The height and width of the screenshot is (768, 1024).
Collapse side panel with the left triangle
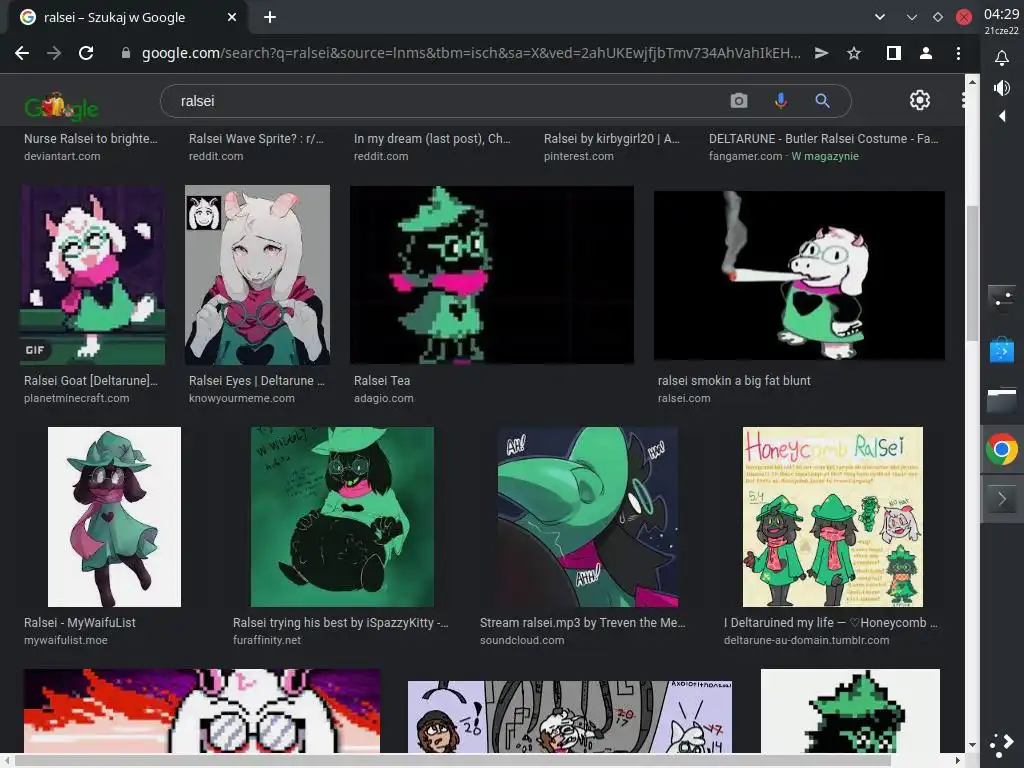pyautogui.click(x=1002, y=116)
